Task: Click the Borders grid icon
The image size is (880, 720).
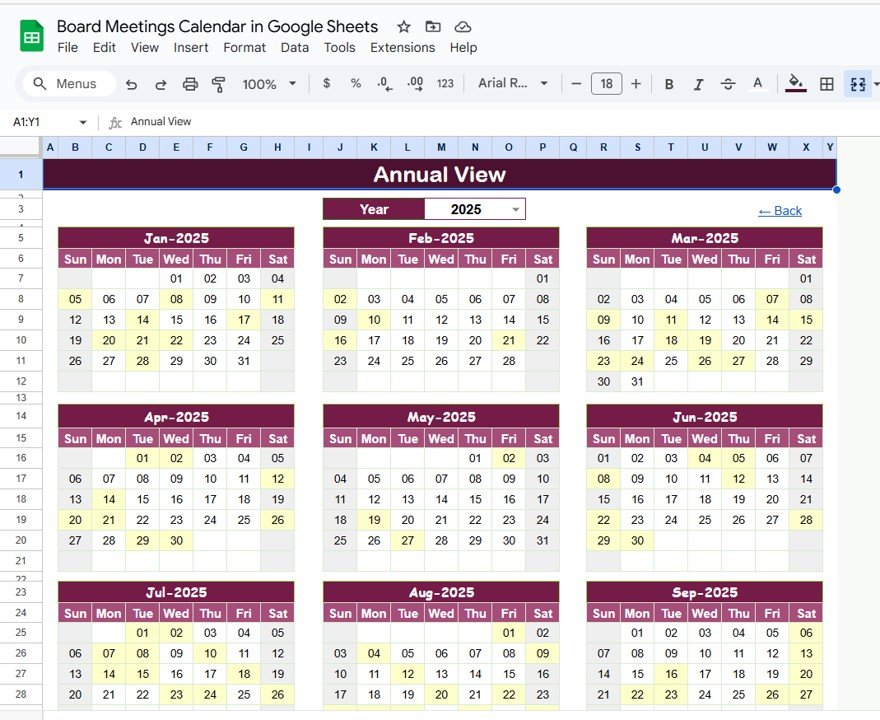Action: click(x=827, y=84)
